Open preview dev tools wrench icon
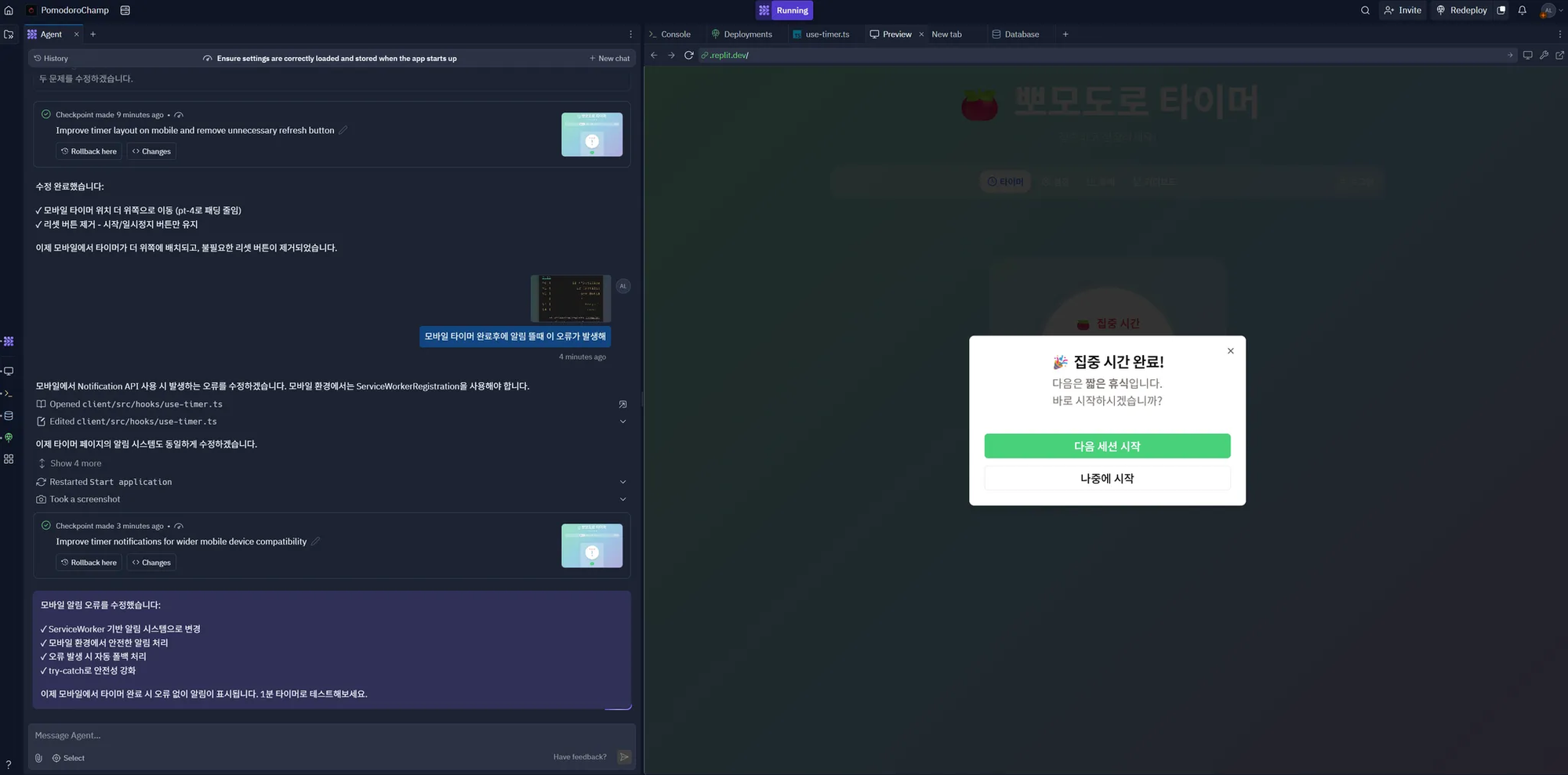This screenshot has width=1568, height=775. pyautogui.click(x=1544, y=56)
